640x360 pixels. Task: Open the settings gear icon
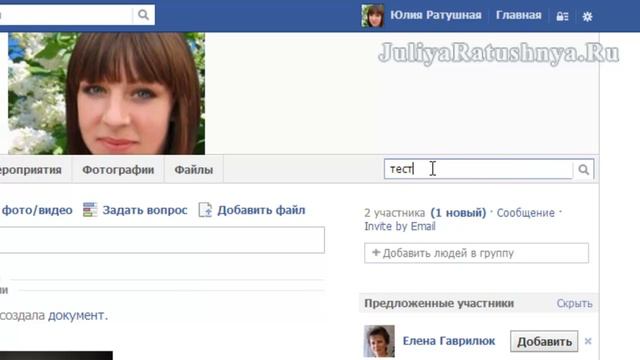tap(587, 16)
